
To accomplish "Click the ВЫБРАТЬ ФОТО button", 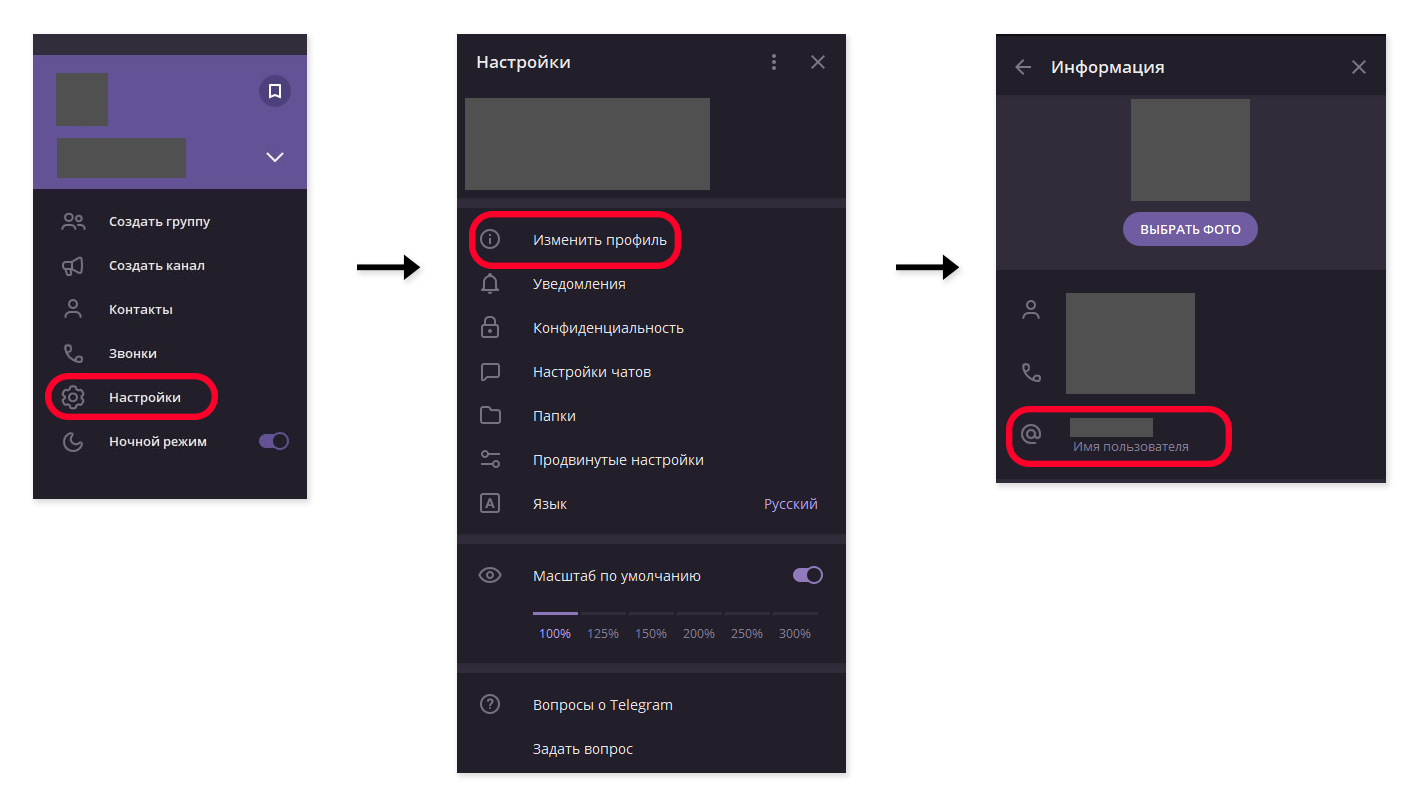I will (x=1190, y=229).
